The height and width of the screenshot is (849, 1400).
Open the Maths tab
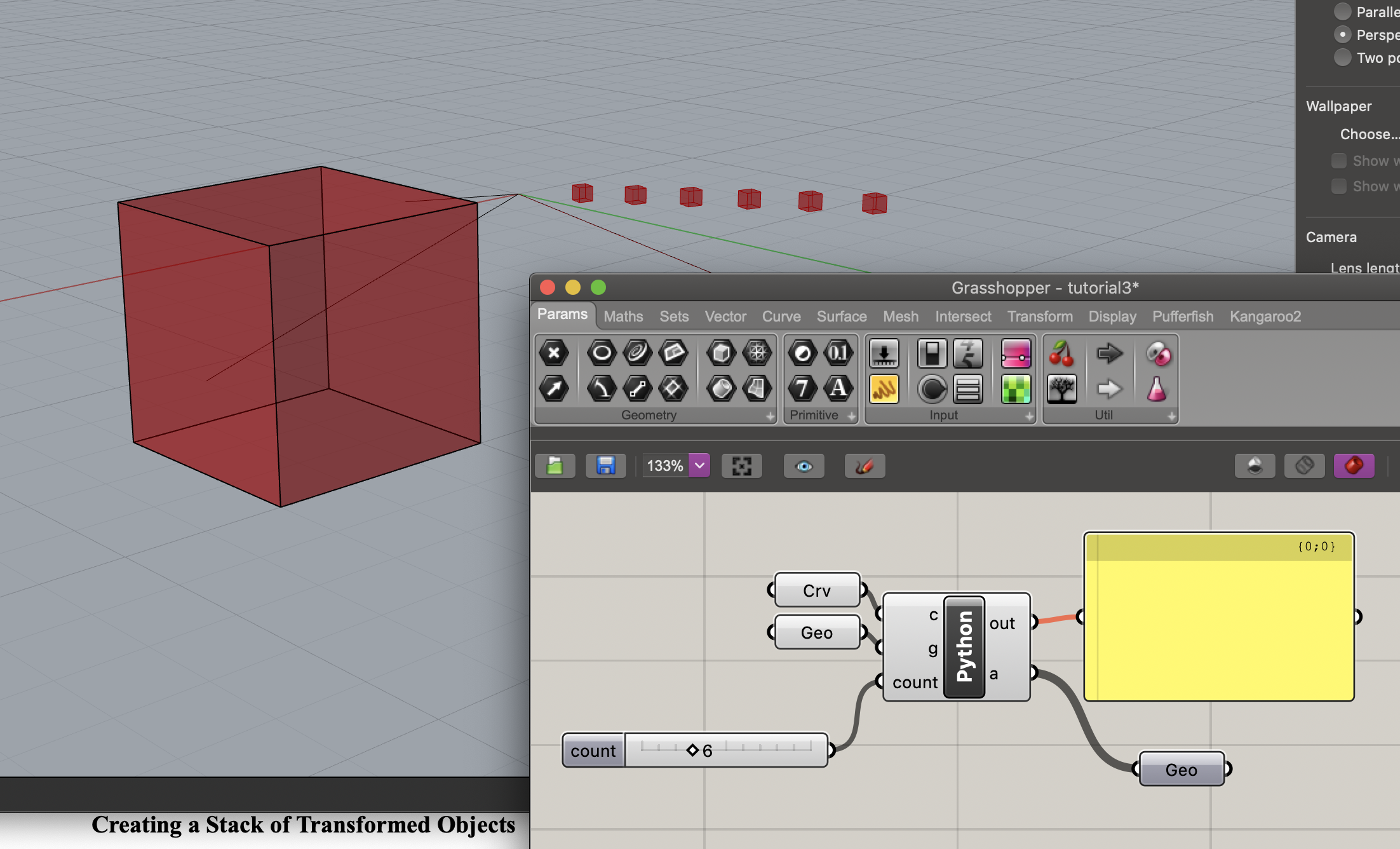(623, 316)
